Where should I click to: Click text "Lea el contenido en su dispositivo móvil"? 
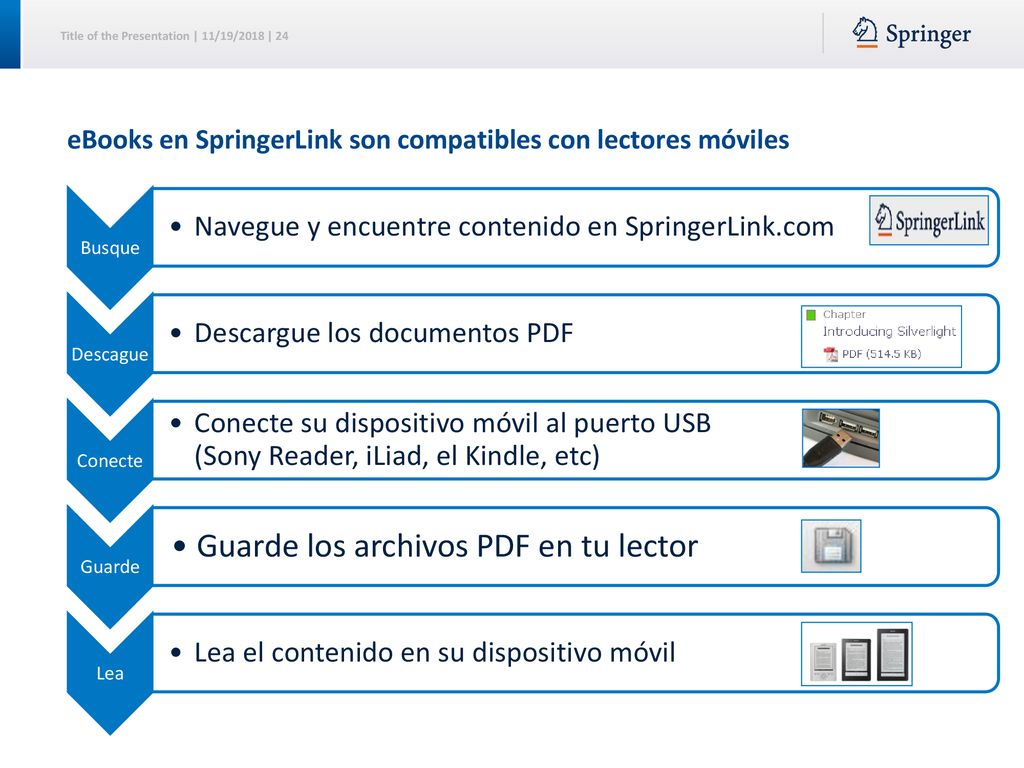click(x=434, y=652)
